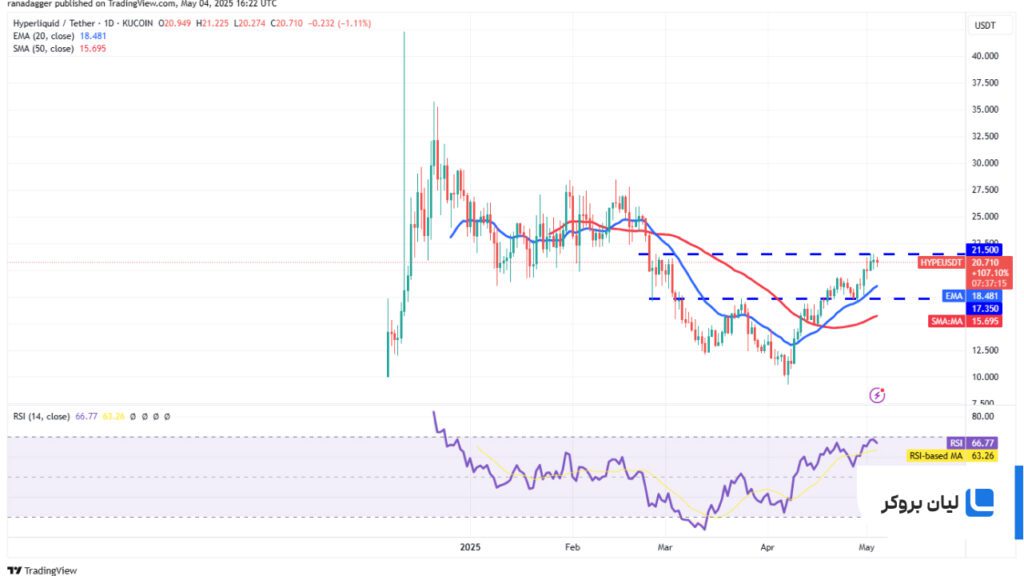1024x576 pixels.
Task: Click the Feb label on time axis
Action: (573, 547)
